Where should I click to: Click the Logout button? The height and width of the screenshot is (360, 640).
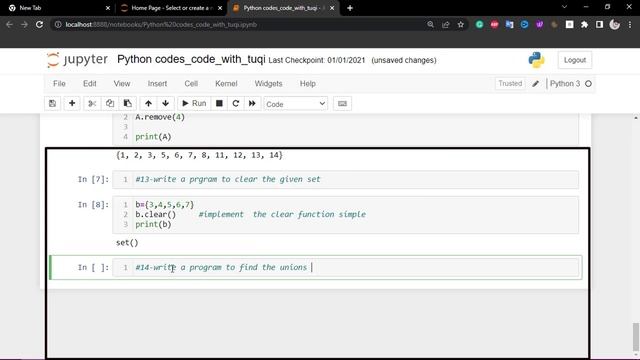(x=575, y=60)
